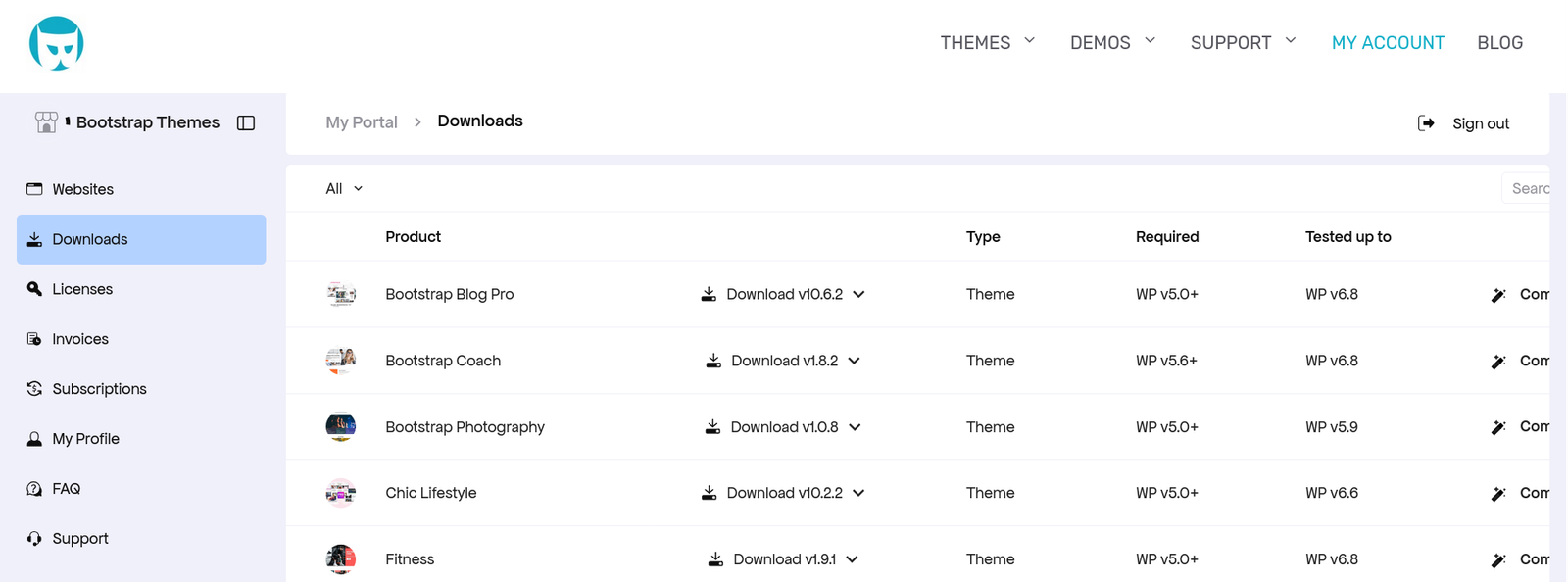1568x582 pixels.
Task: Open the BLOG page
Action: [x=1499, y=43]
